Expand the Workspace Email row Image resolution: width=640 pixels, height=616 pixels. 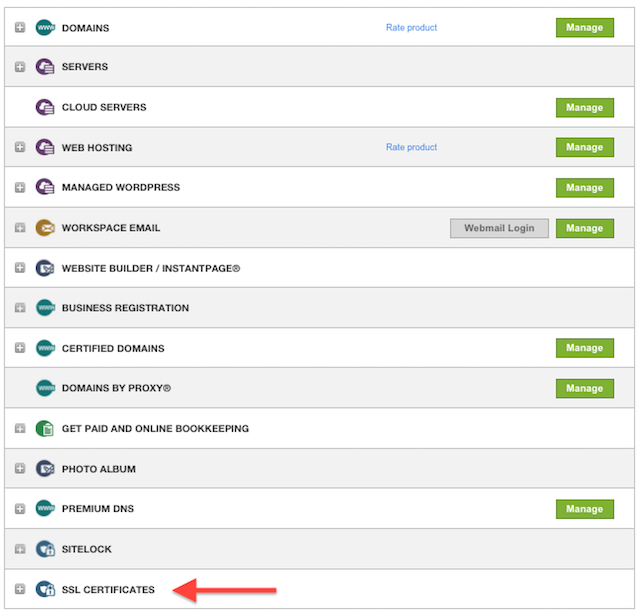(20, 227)
